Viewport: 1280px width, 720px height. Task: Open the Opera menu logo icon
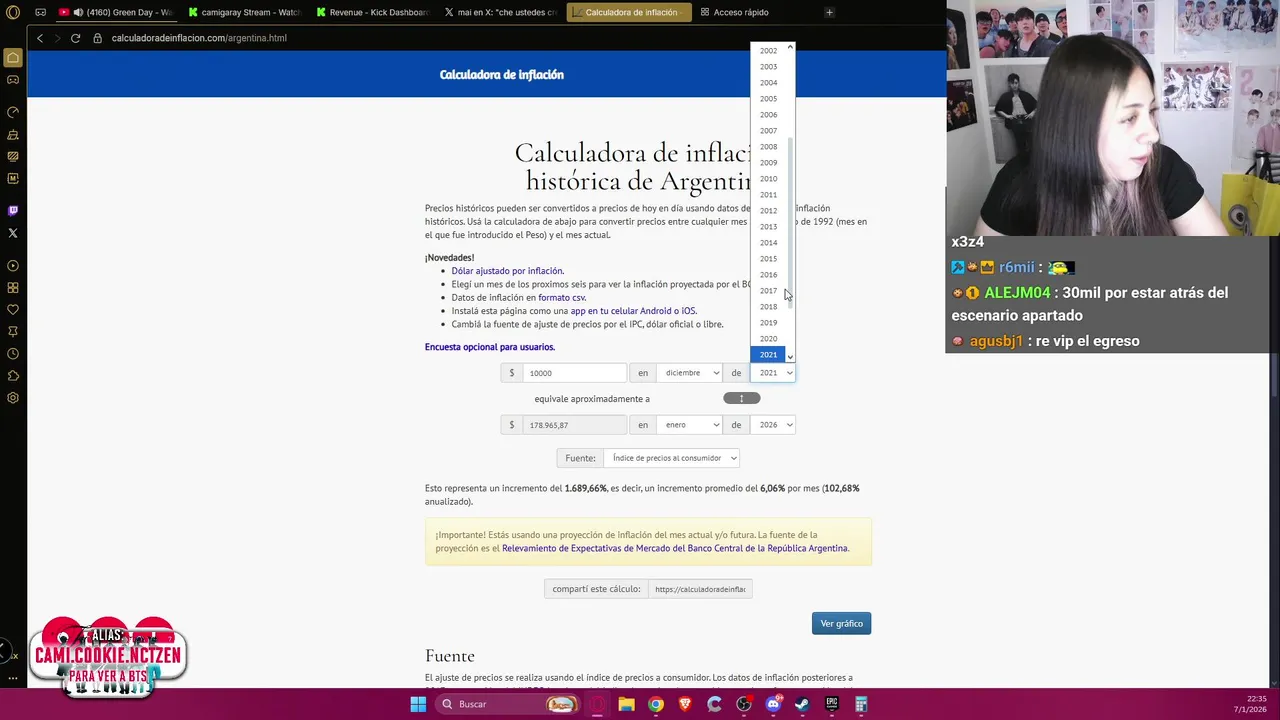click(x=13, y=12)
